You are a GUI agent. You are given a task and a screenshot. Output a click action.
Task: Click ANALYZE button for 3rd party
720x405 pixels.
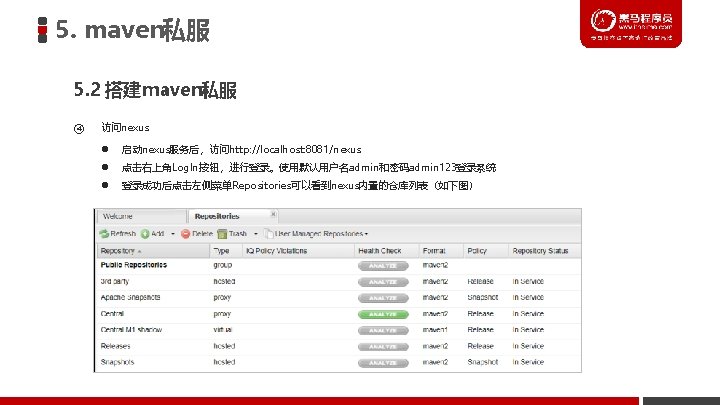pyautogui.click(x=383, y=282)
